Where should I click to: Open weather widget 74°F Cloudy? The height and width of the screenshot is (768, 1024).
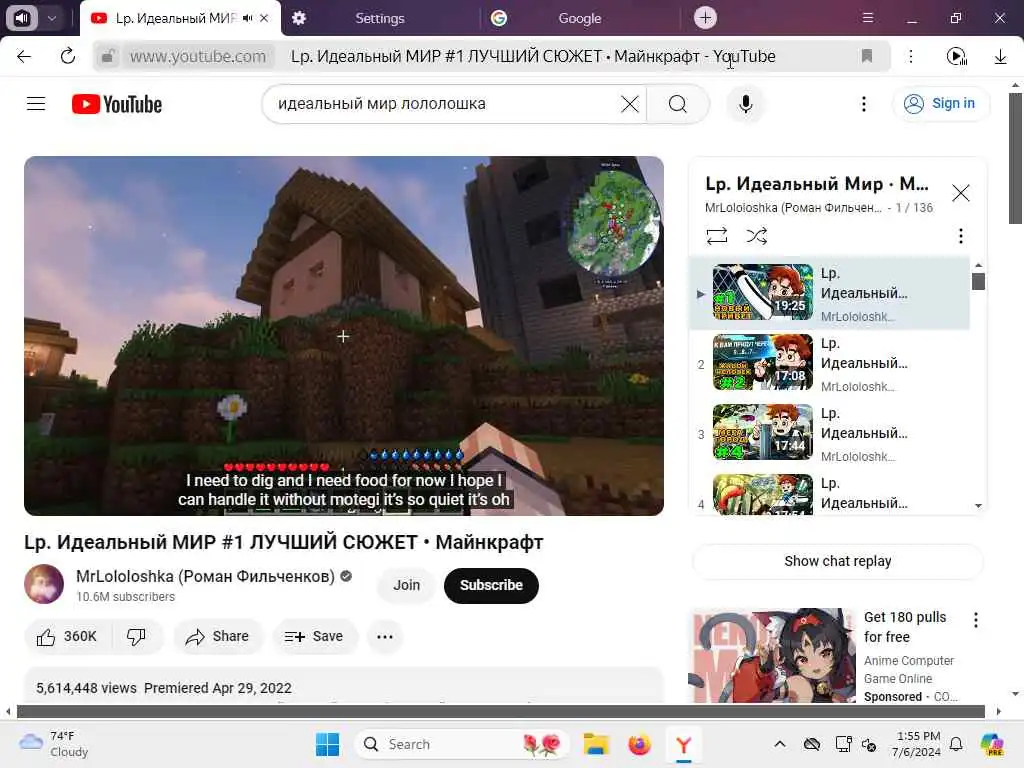(x=54, y=744)
